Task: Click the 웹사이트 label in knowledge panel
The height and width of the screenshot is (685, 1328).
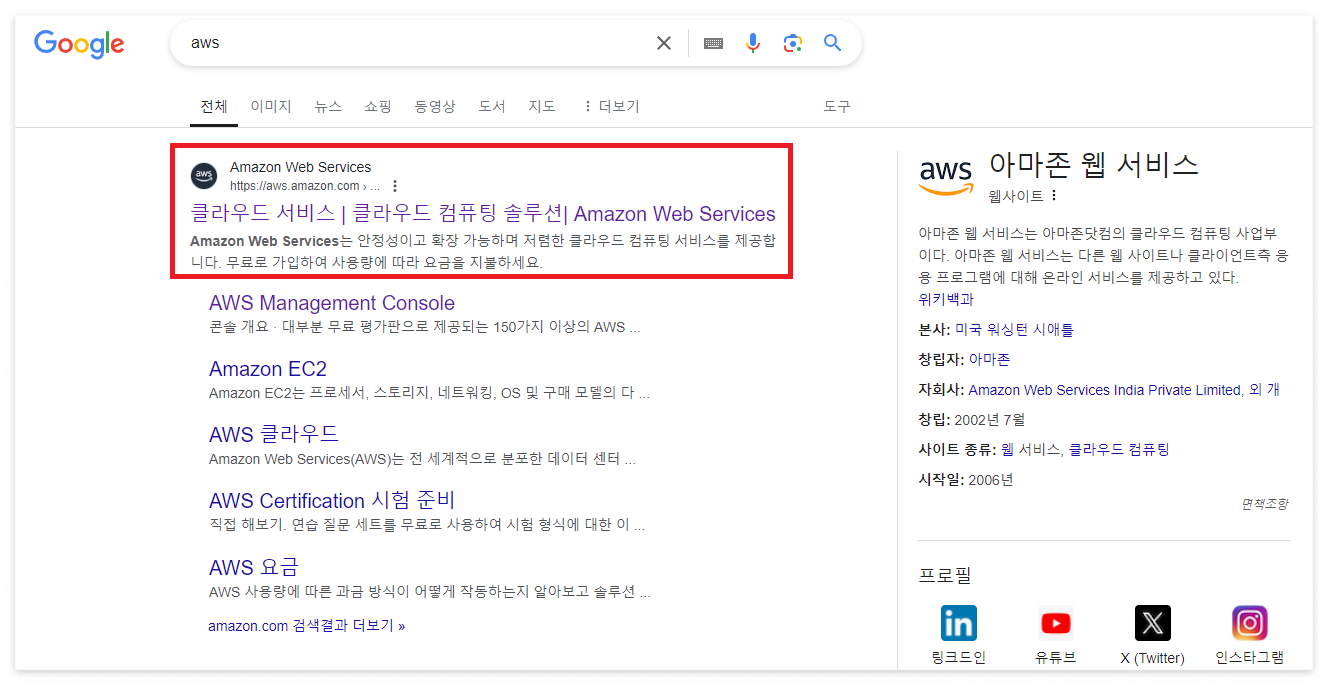Action: [1016, 195]
